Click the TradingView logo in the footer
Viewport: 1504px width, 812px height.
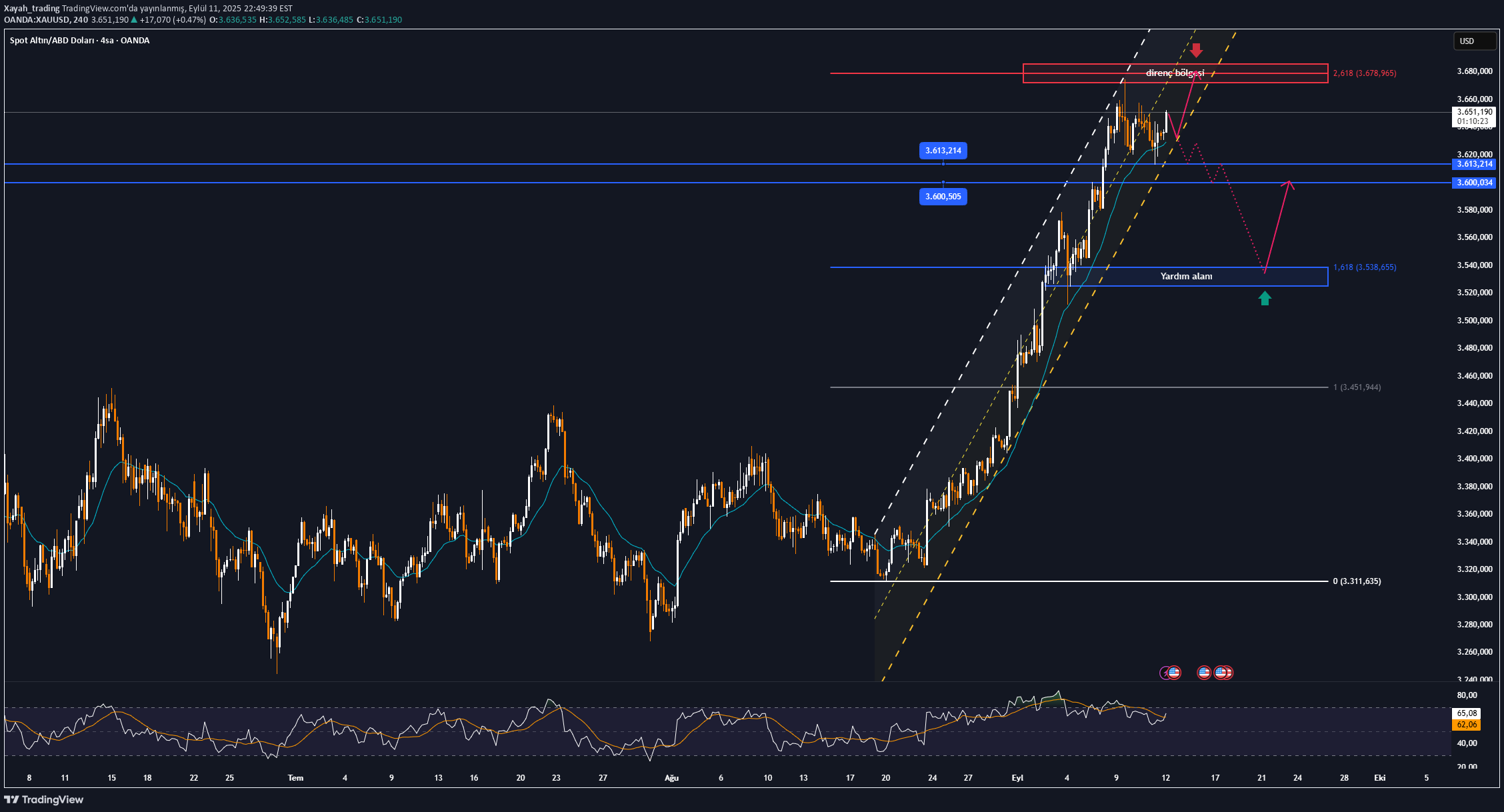coord(44,799)
